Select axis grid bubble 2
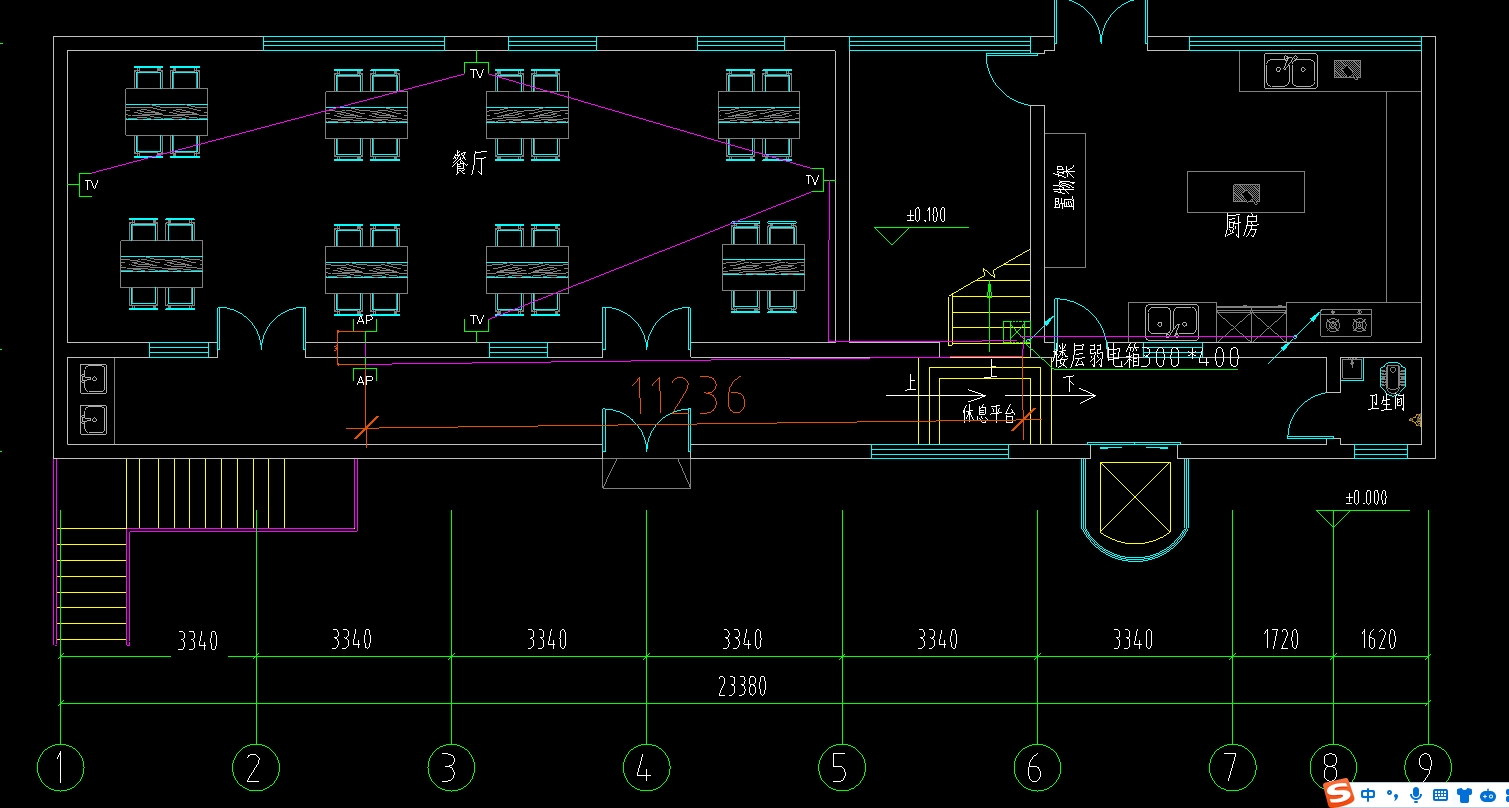The height and width of the screenshot is (808, 1509). (256, 768)
